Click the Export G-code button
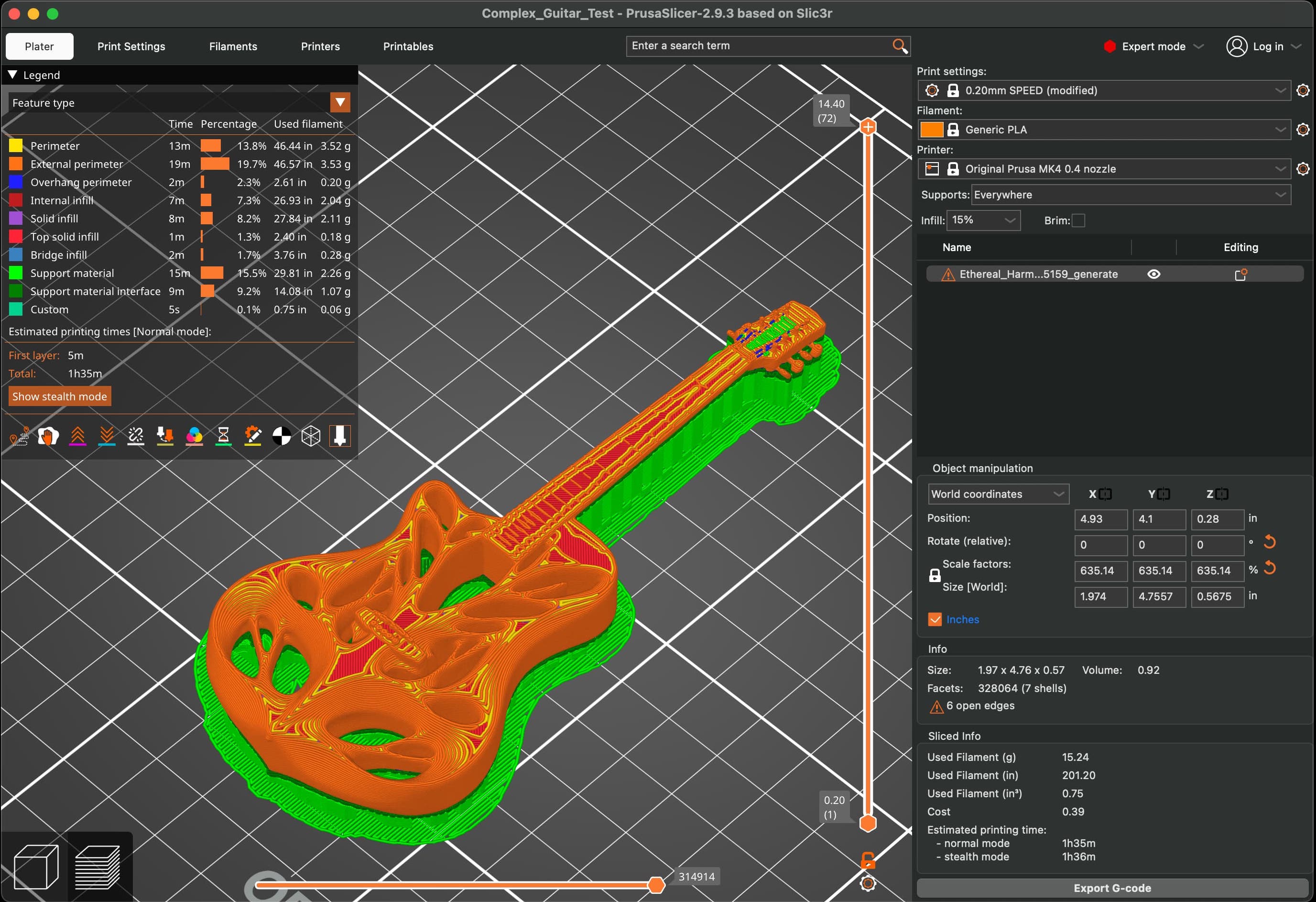This screenshot has height=902, width=1316. 1111,888
